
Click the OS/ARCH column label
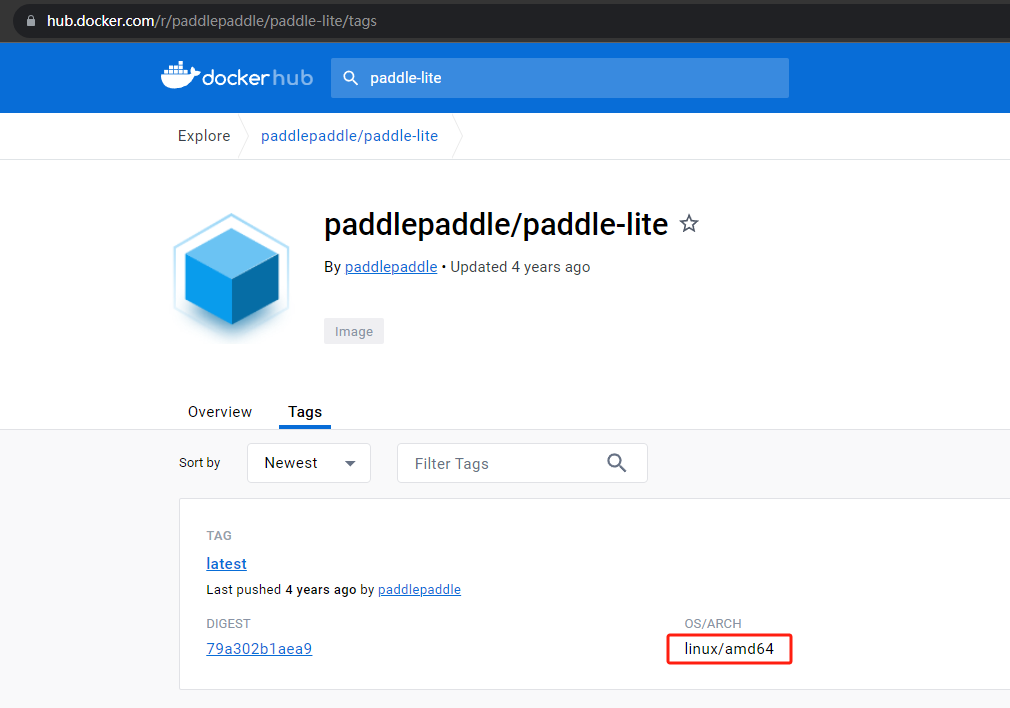712,624
